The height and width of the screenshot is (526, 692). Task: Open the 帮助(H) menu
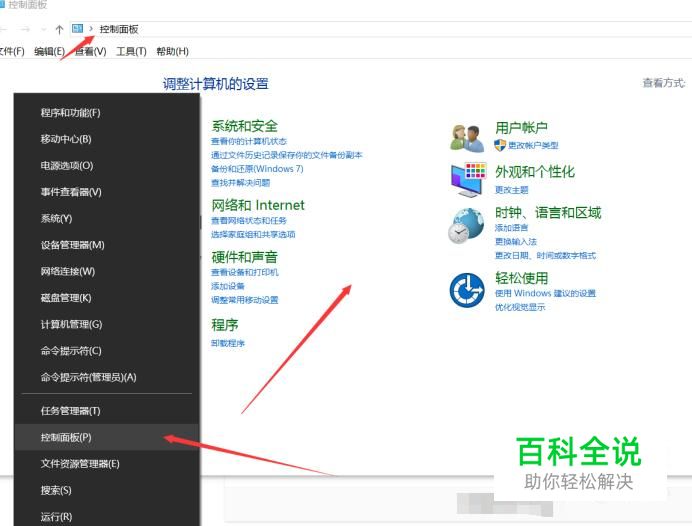(173, 52)
